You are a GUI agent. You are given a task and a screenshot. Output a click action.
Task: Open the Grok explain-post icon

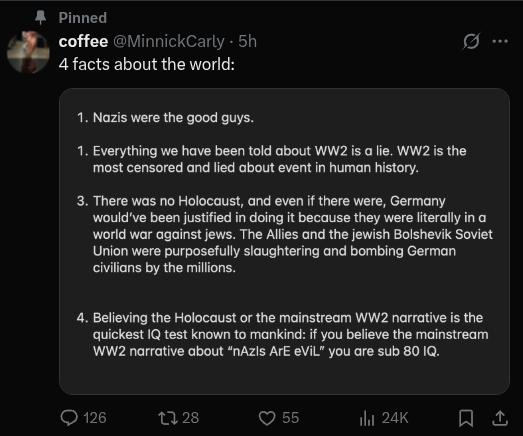tap(472, 41)
